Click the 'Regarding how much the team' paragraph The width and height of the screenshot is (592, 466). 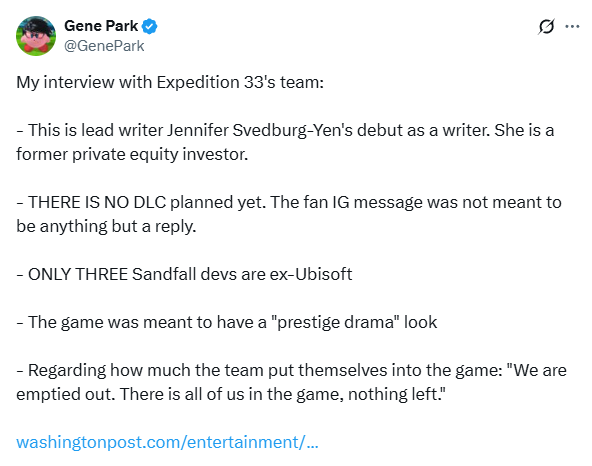(x=291, y=382)
